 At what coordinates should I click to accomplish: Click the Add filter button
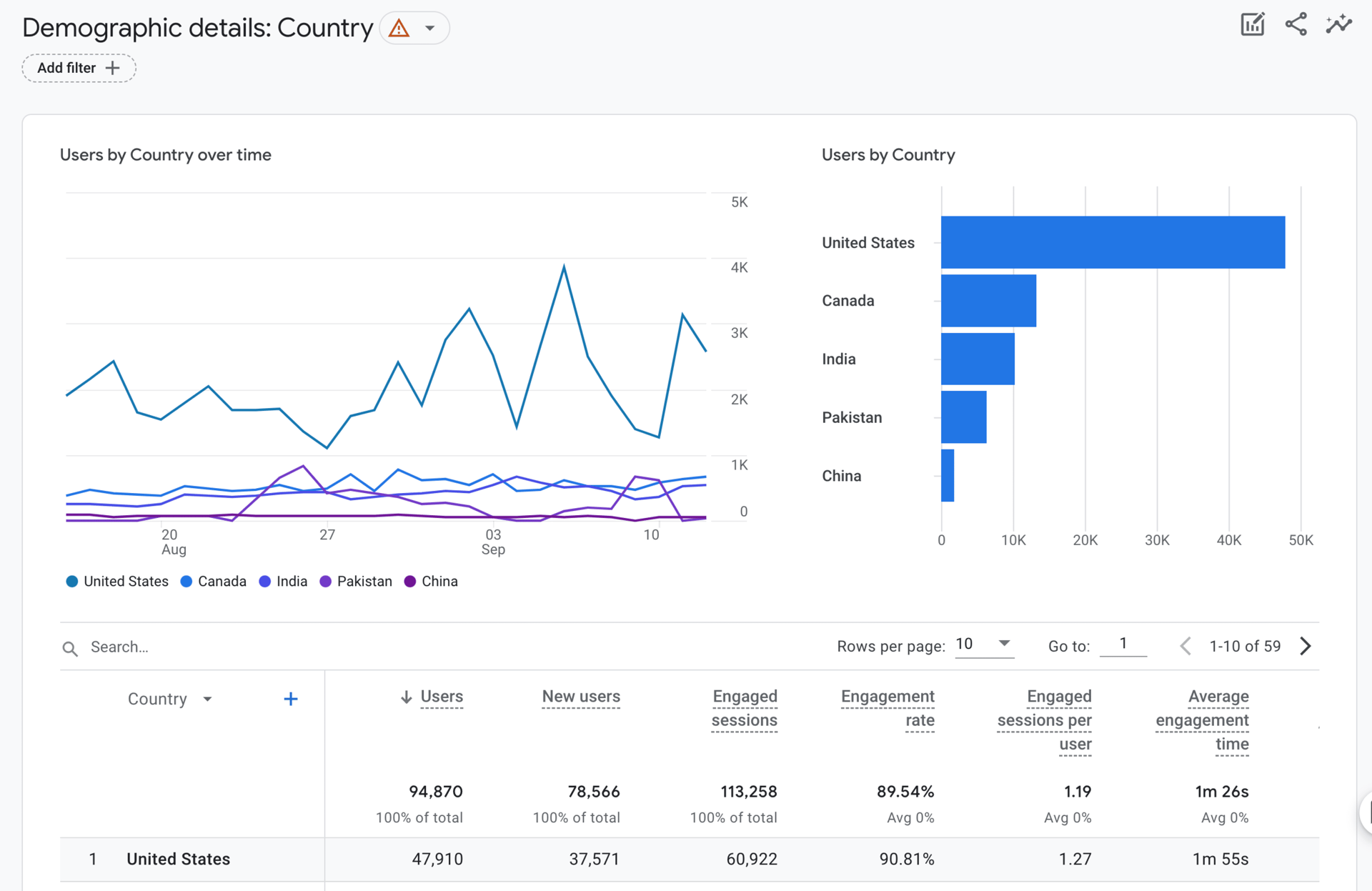pos(79,67)
